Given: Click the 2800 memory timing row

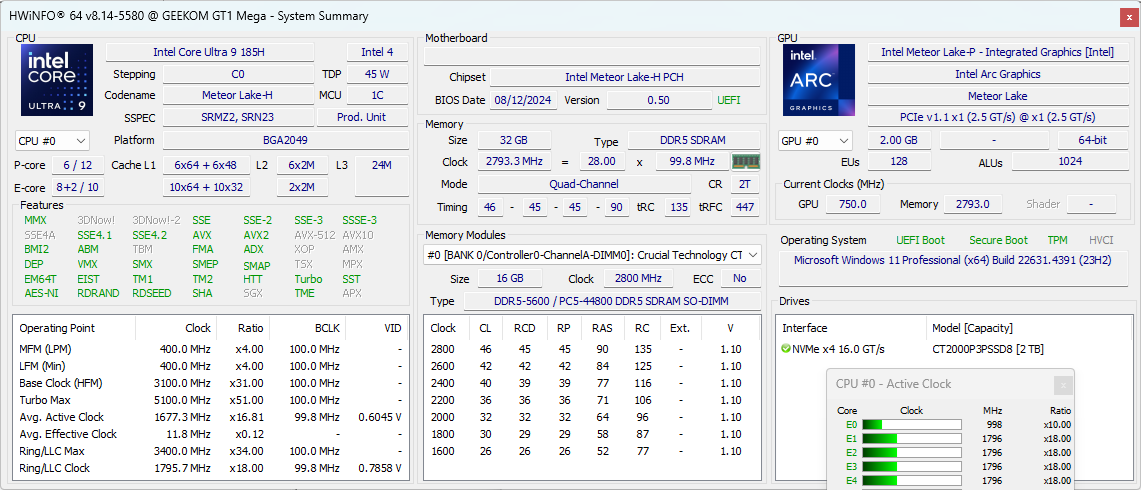Looking at the screenshot, I should tap(592, 349).
